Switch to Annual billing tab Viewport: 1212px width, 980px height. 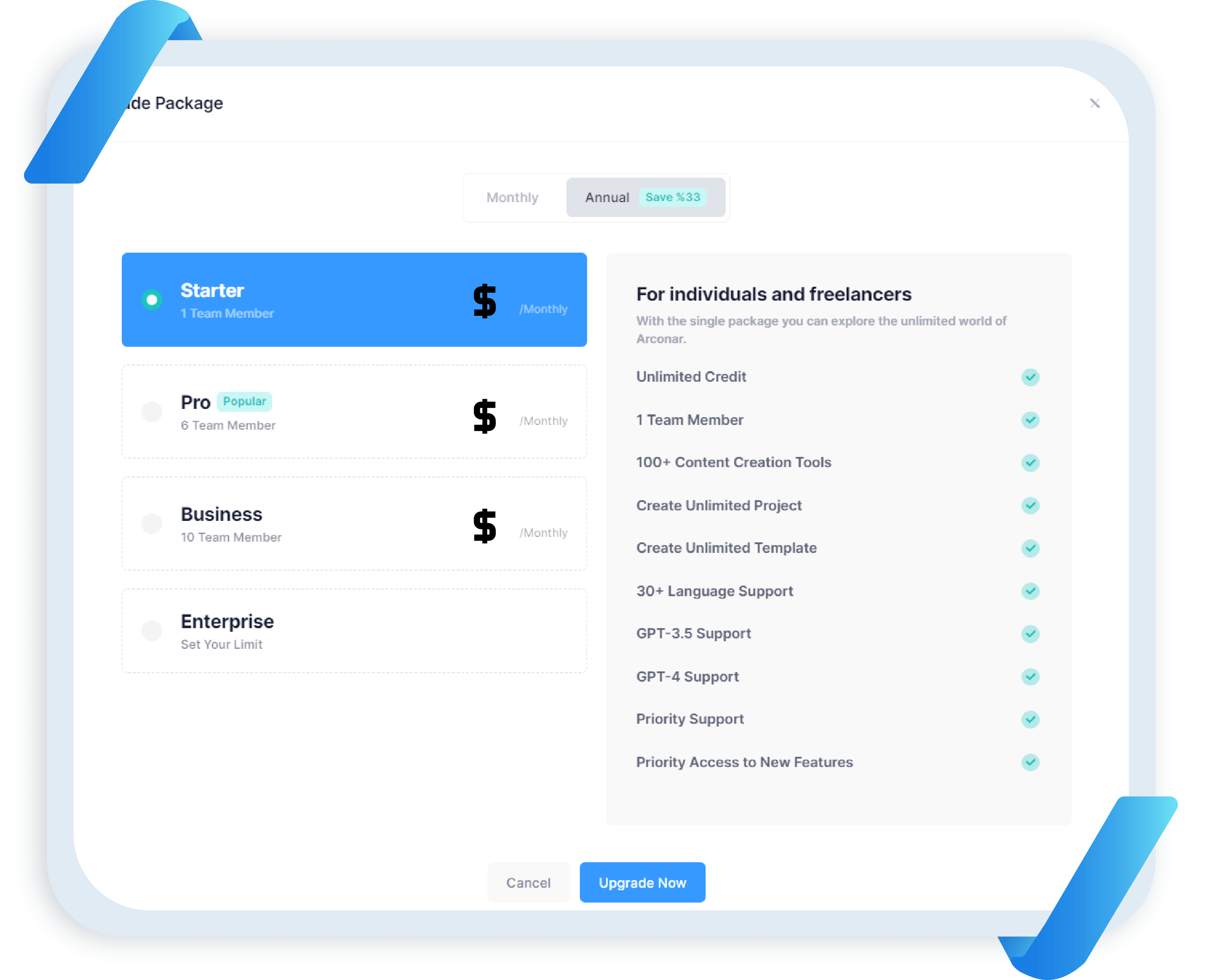(607, 198)
